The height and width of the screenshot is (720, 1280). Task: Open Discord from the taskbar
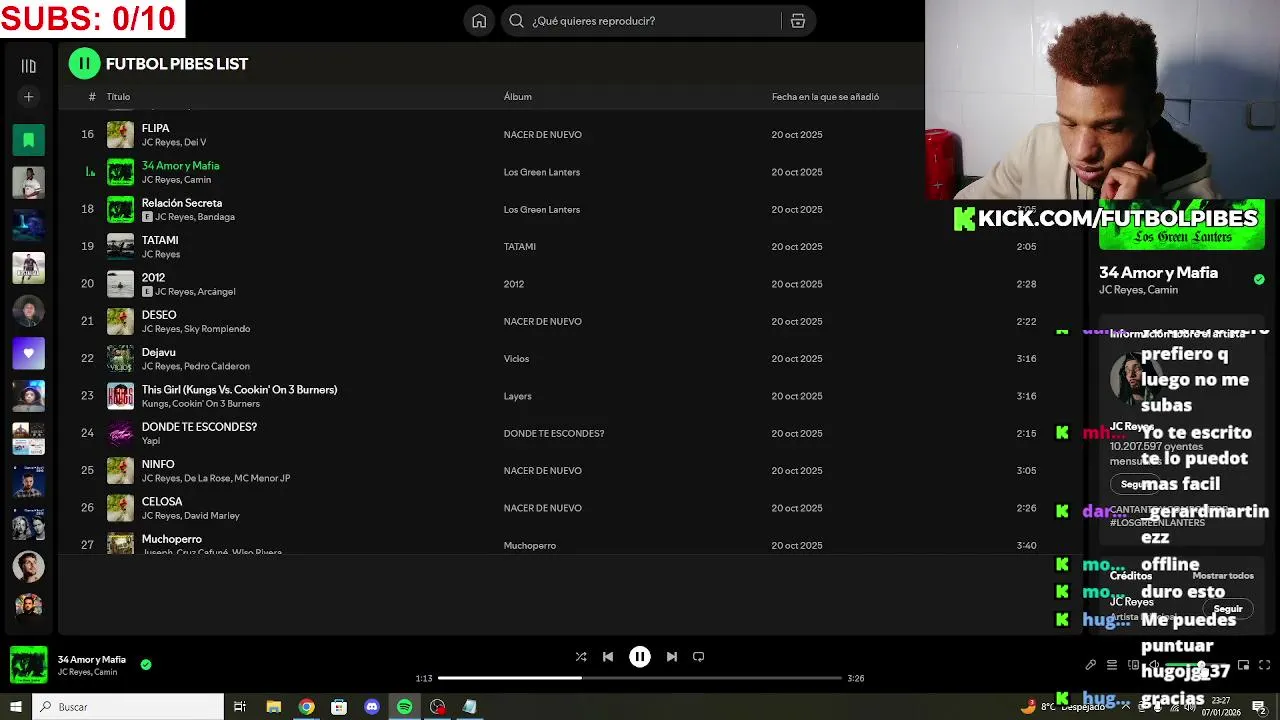tap(372, 707)
